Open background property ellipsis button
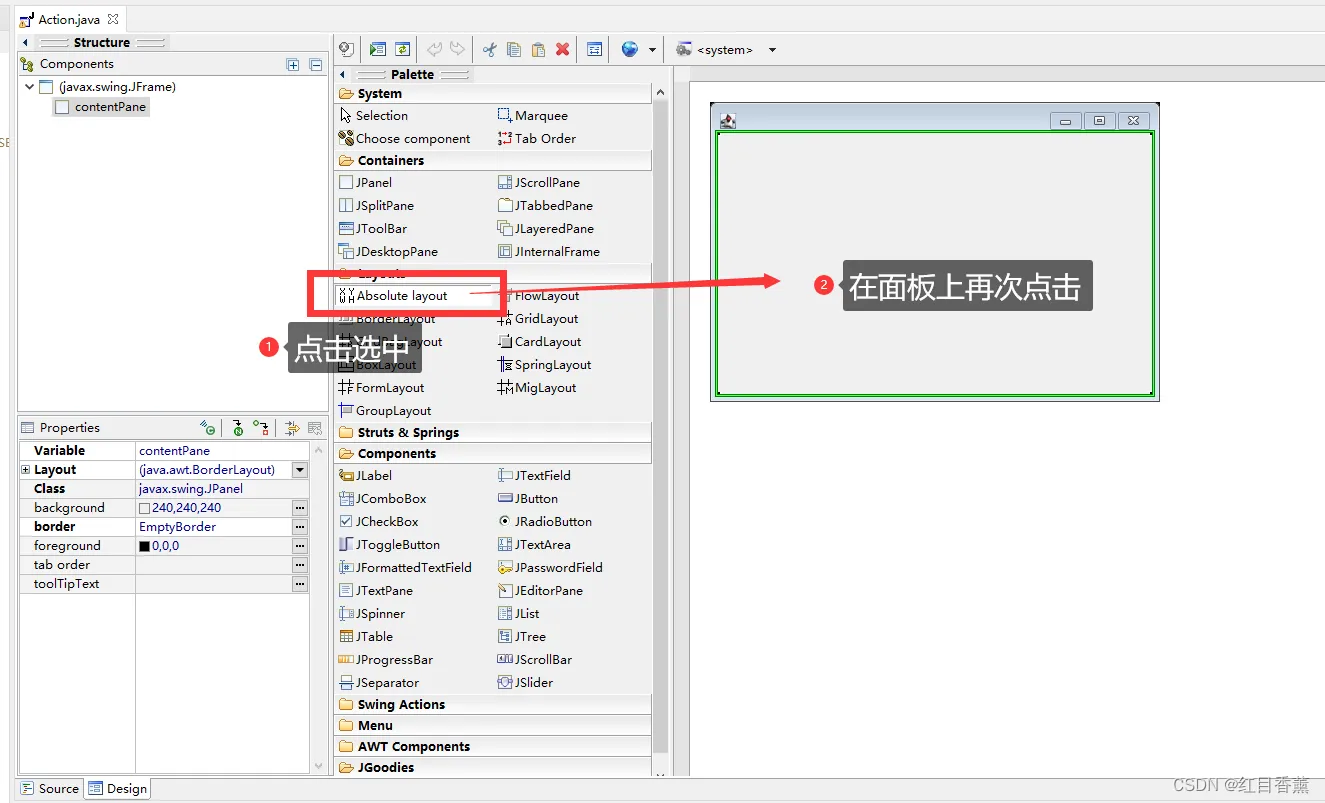The width and height of the screenshot is (1325, 803). pyautogui.click(x=299, y=508)
